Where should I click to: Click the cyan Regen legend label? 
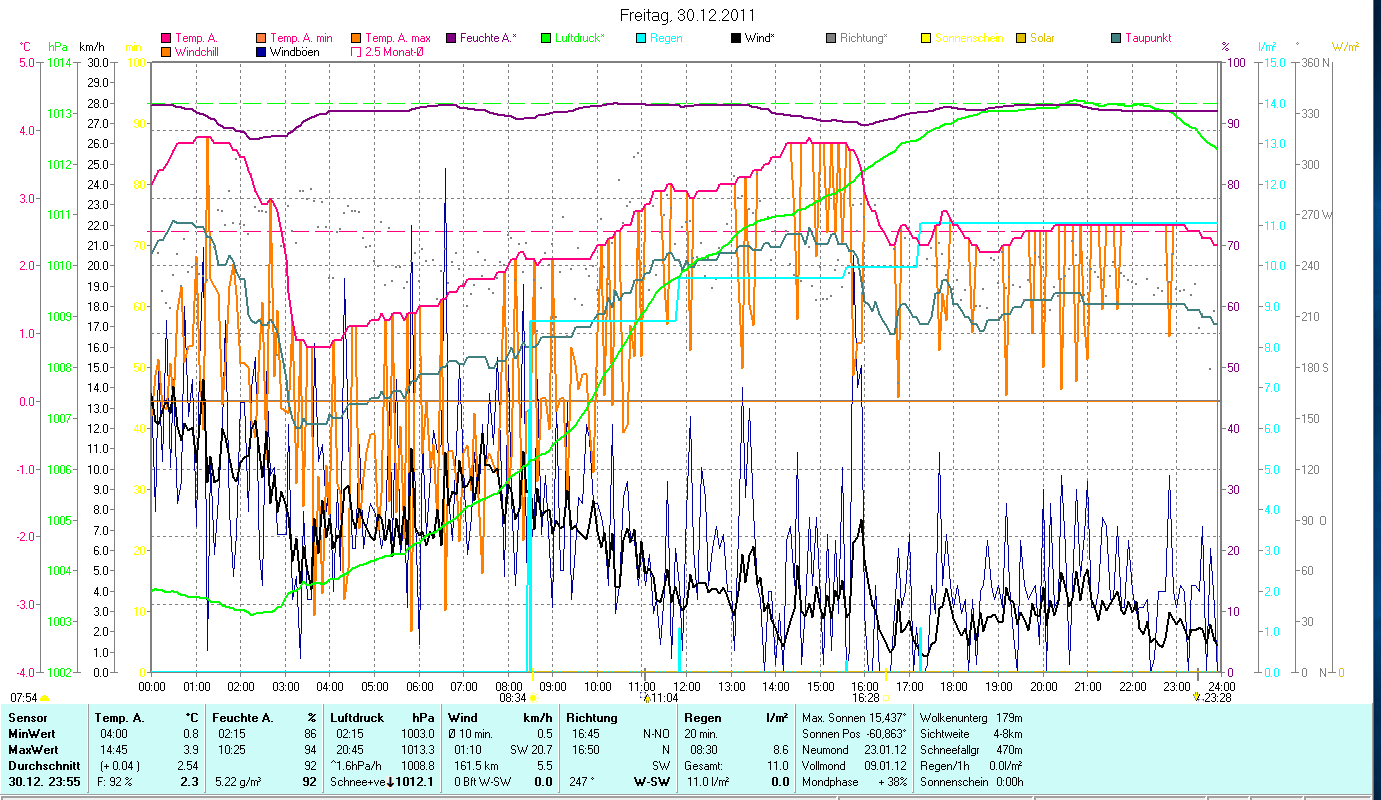point(666,38)
